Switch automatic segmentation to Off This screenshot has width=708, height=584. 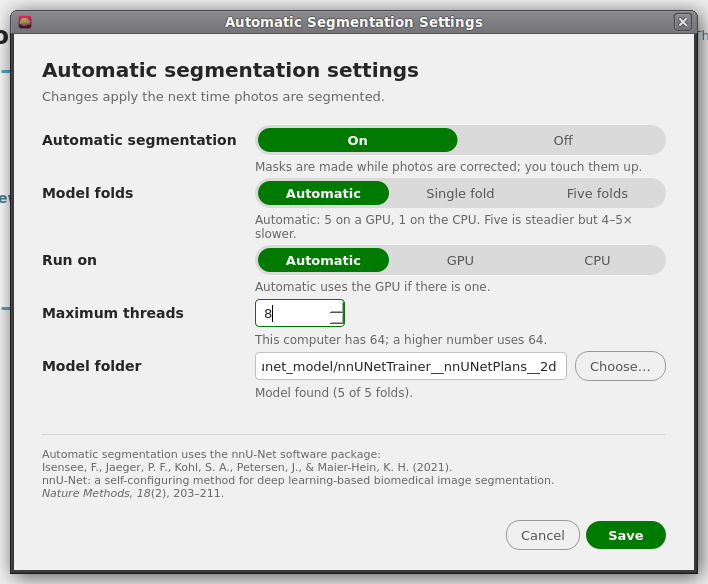[563, 140]
